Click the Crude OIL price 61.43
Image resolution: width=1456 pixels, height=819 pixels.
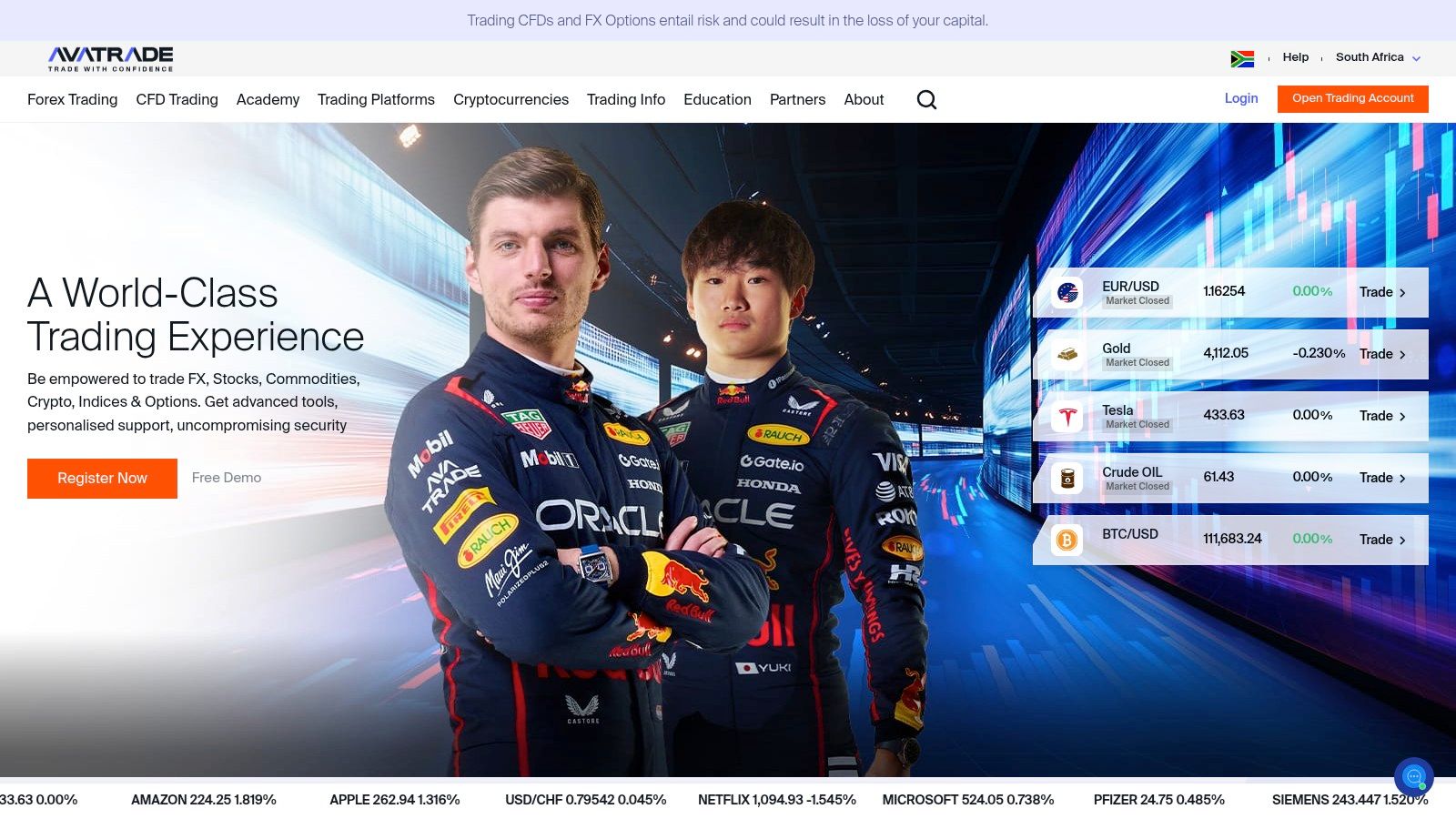pyautogui.click(x=1218, y=477)
